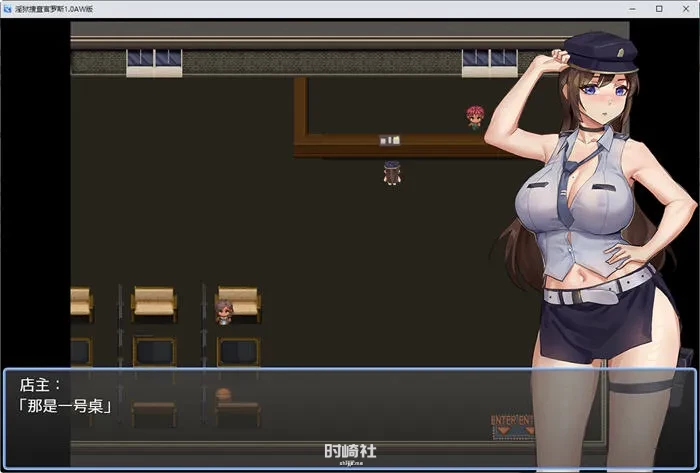The width and height of the screenshot is (700, 473).
Task: Click the brown-haired customer seated at the bench
Action: tap(224, 312)
